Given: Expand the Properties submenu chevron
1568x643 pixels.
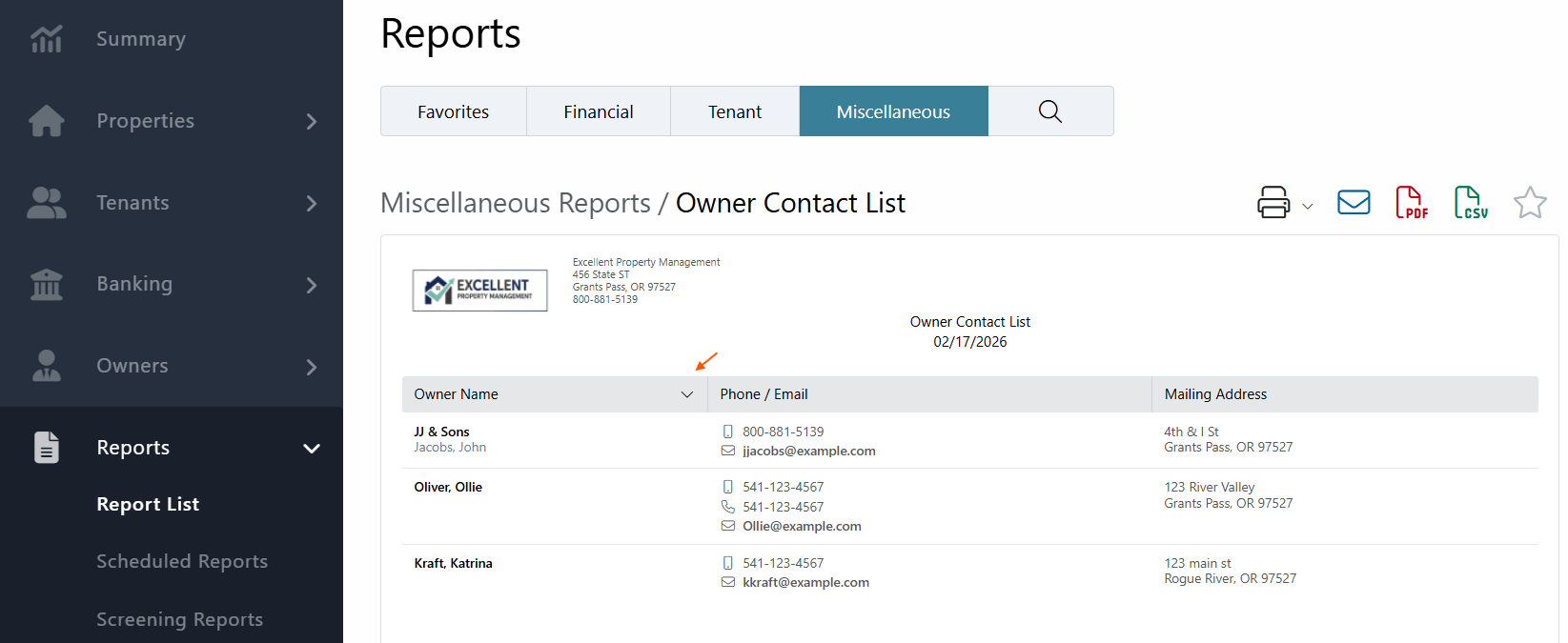Looking at the screenshot, I should (x=312, y=121).
